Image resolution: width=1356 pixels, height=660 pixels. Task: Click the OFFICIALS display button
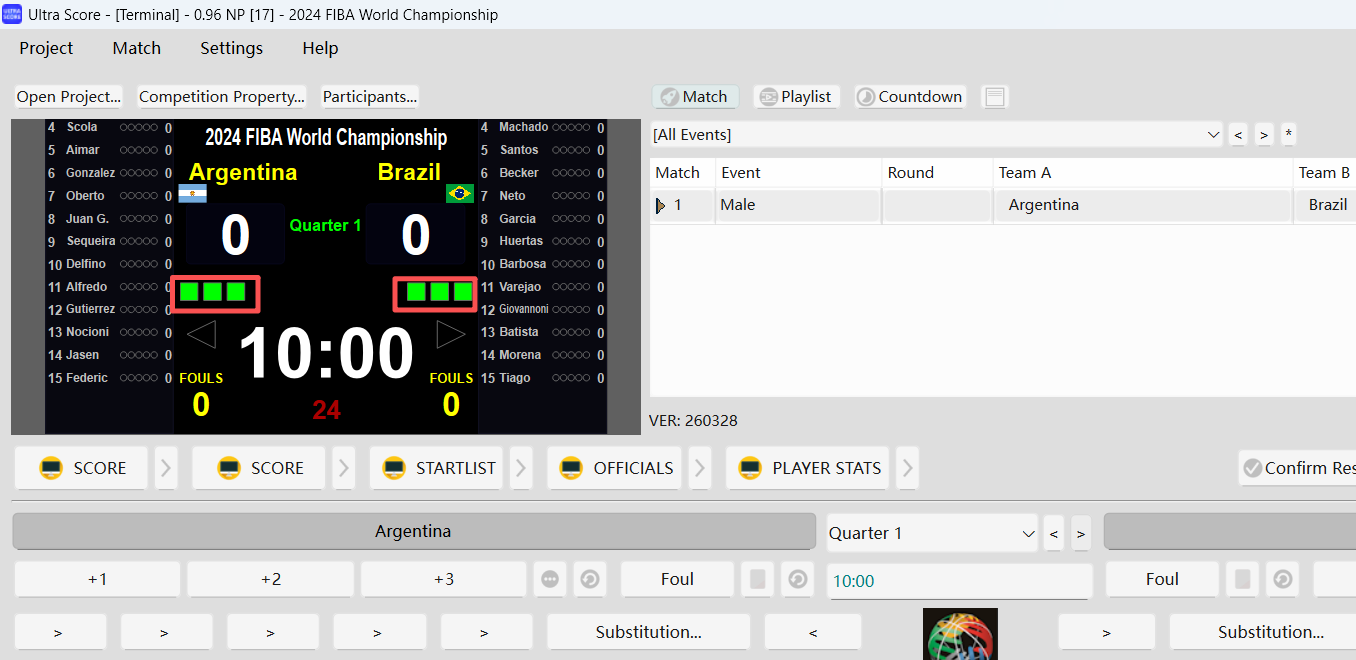[x=614, y=468]
